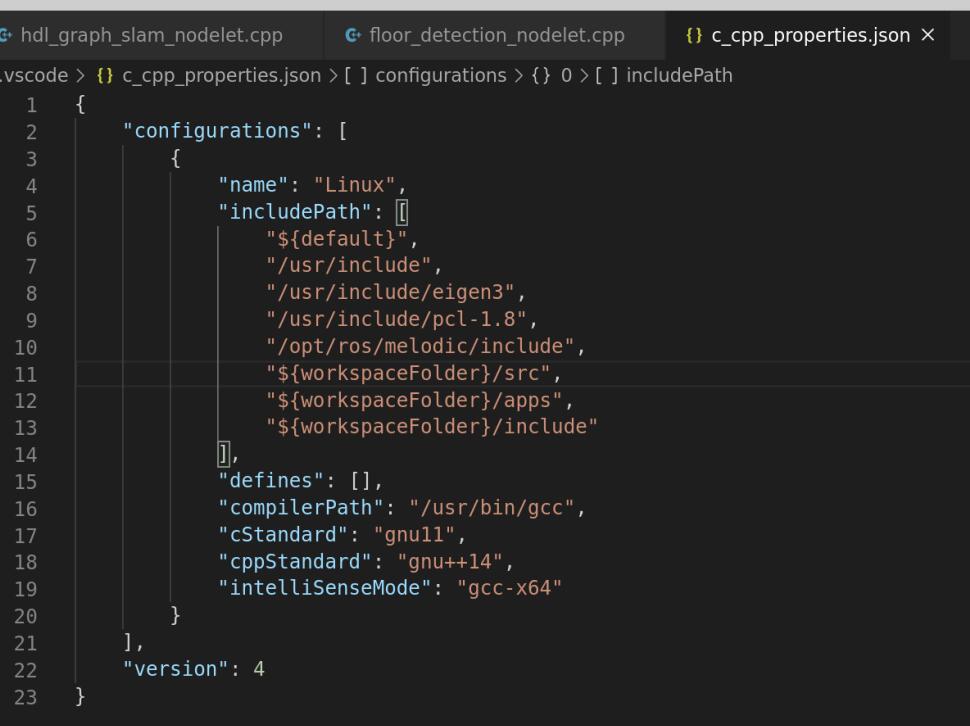Click the "includePath" key on line 5
Viewport: 970px width, 726px height.
(294, 212)
